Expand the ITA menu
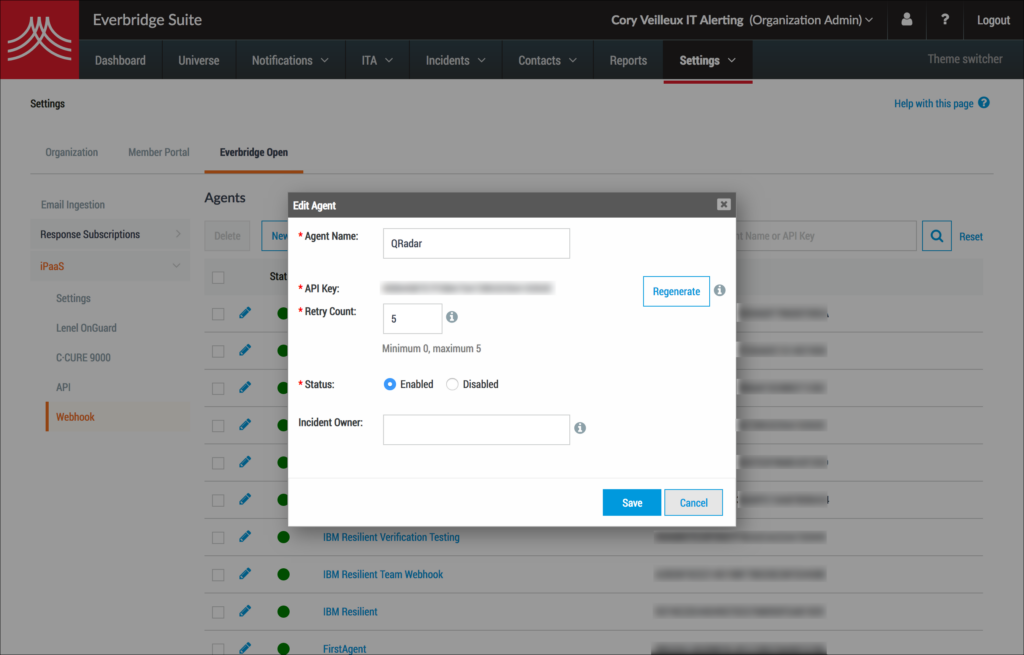 377,60
